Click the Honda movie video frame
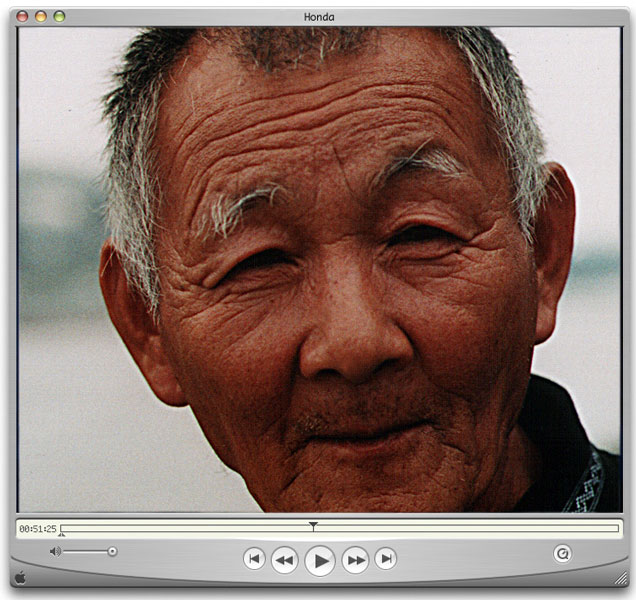Screen dimensions: 636x600 pos(320,269)
